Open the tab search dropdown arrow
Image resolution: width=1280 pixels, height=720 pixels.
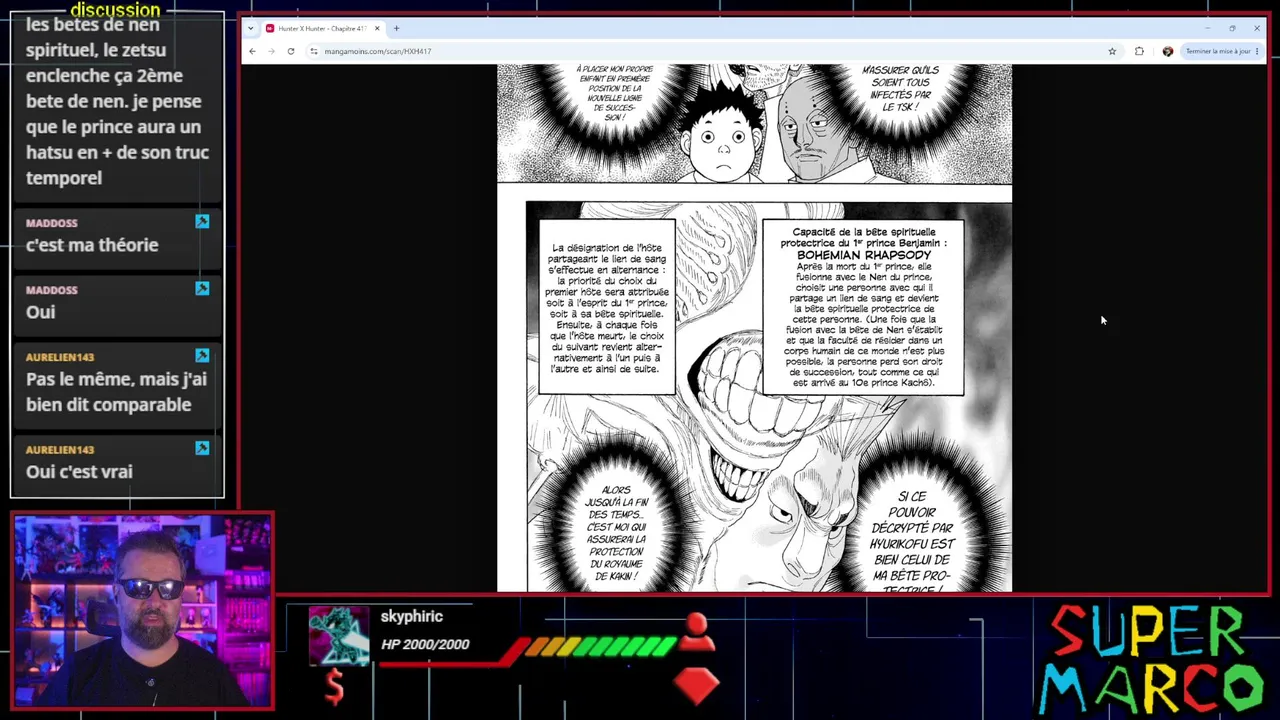pos(250,28)
